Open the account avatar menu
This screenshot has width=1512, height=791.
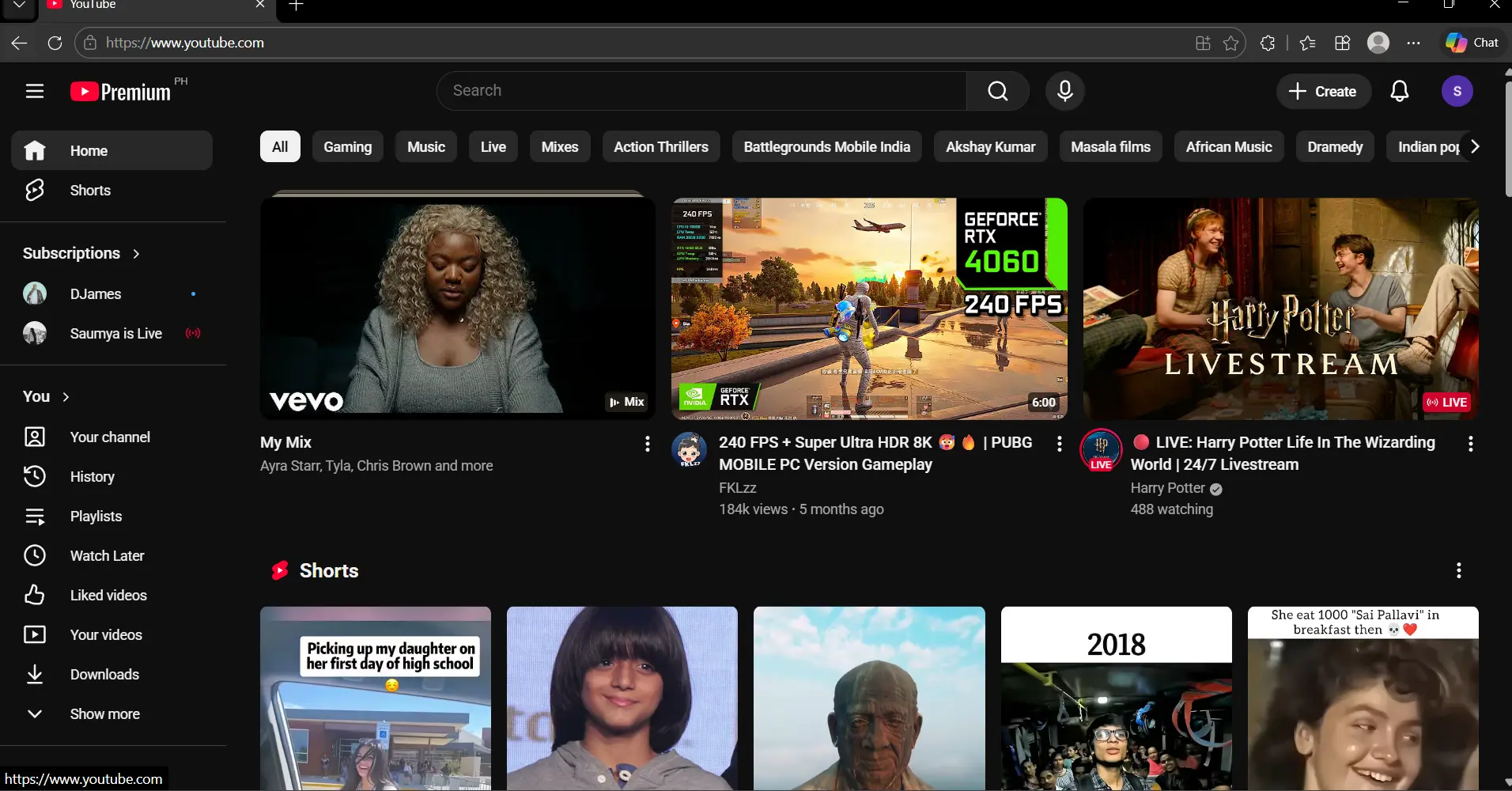point(1457,91)
